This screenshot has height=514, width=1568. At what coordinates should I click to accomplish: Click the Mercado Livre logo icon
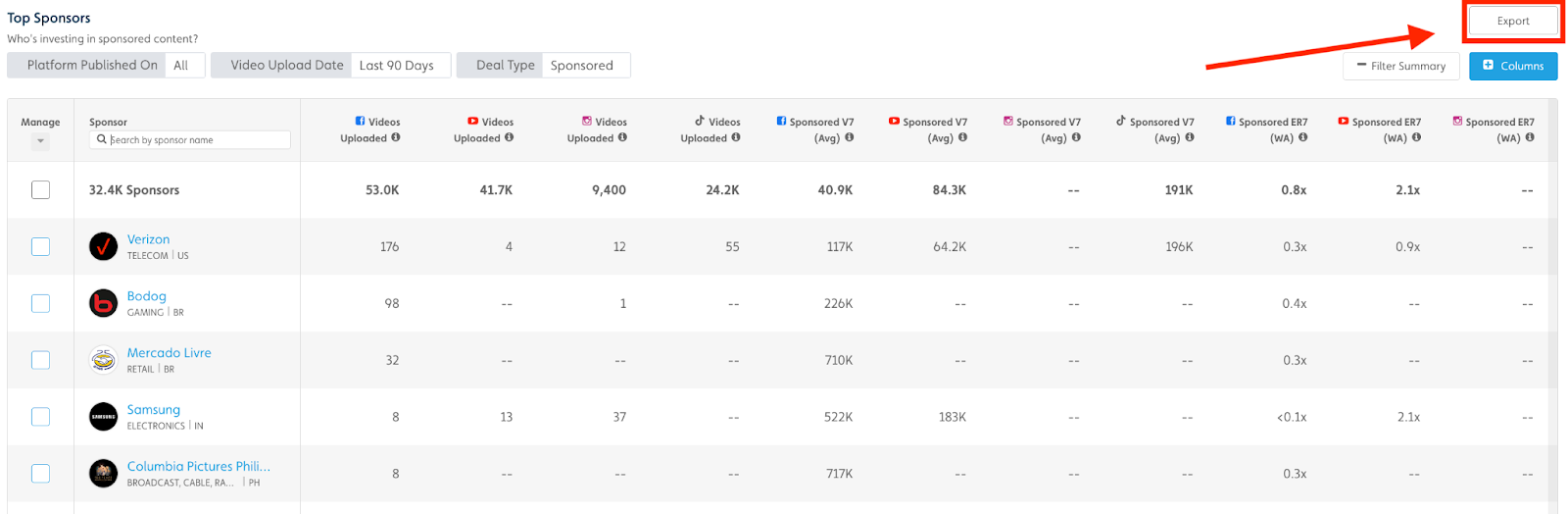(x=103, y=360)
